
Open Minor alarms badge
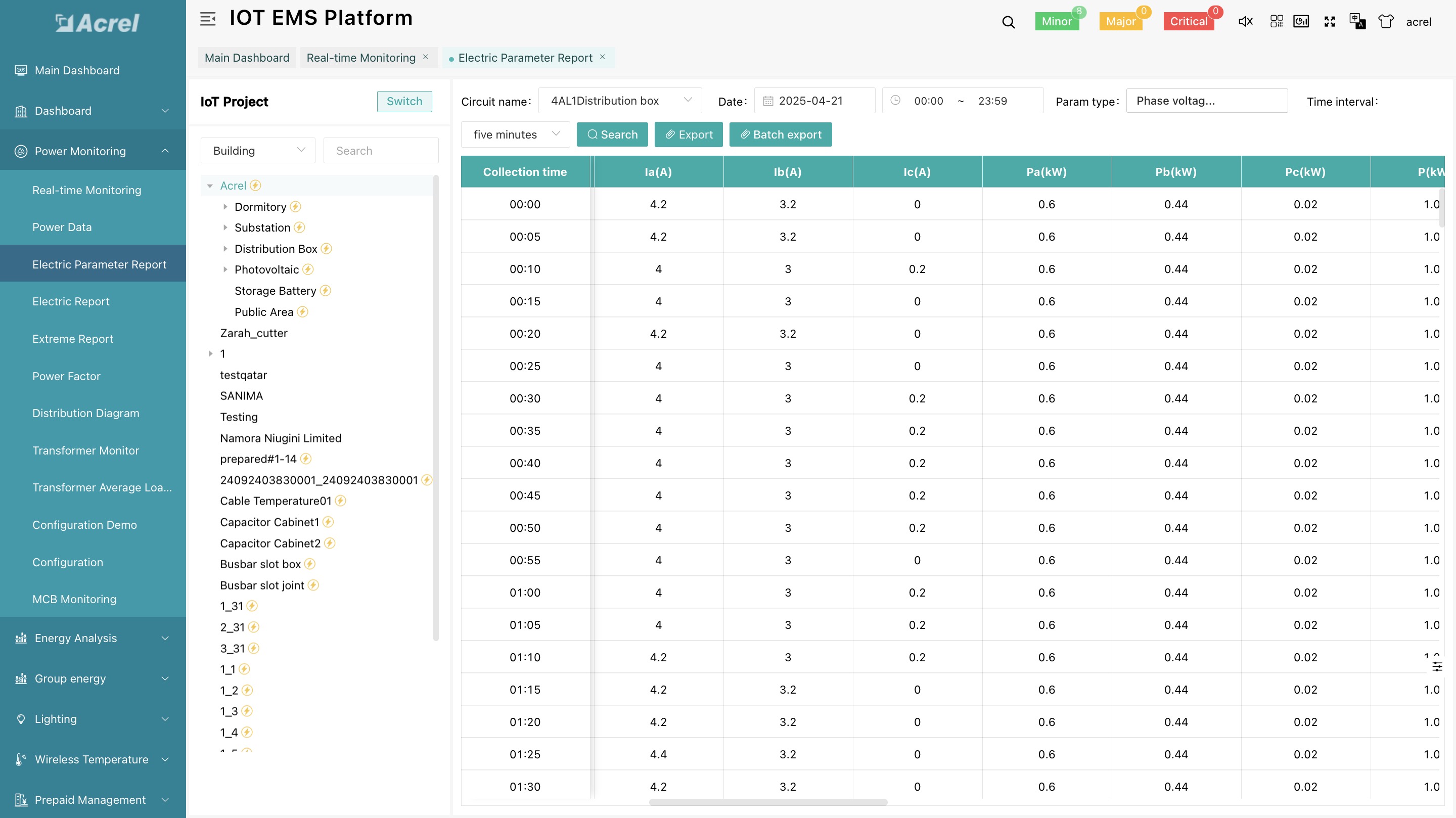(1057, 21)
